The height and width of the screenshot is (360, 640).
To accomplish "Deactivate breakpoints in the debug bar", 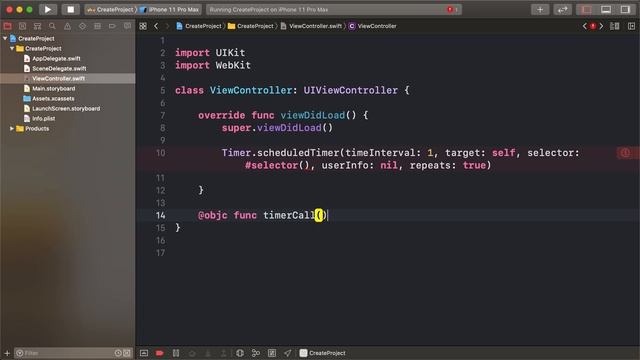I will point(160,353).
